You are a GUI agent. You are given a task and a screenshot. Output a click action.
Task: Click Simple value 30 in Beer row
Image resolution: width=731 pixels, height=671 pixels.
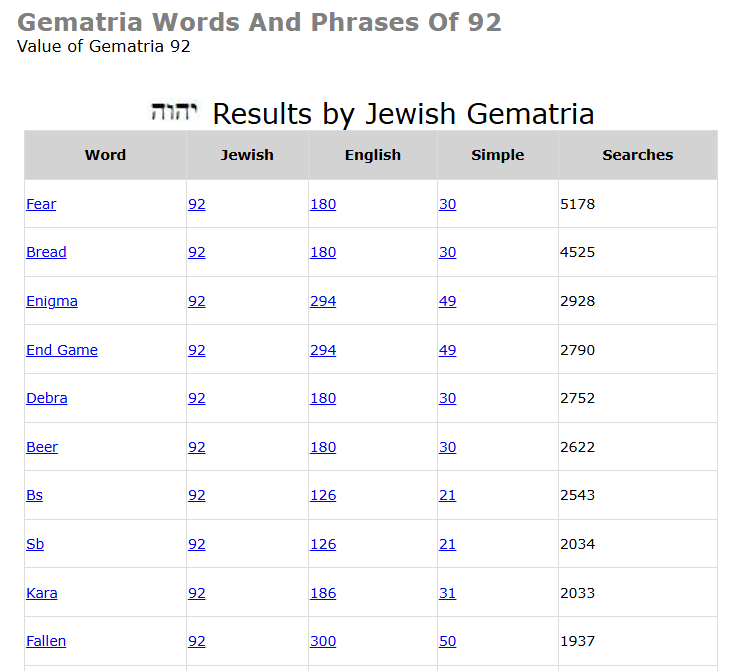pos(448,447)
